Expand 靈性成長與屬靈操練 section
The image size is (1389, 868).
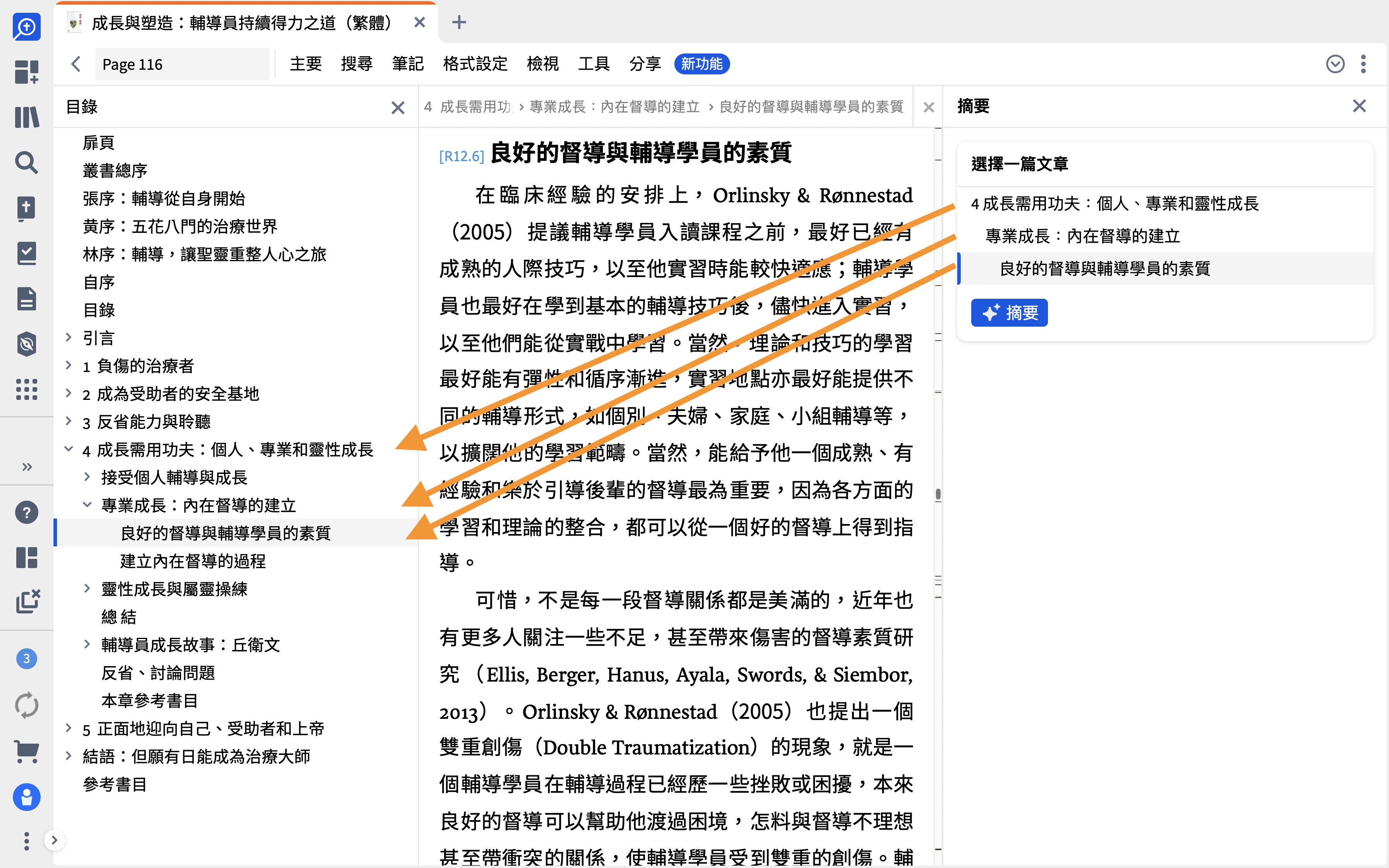[x=87, y=589]
